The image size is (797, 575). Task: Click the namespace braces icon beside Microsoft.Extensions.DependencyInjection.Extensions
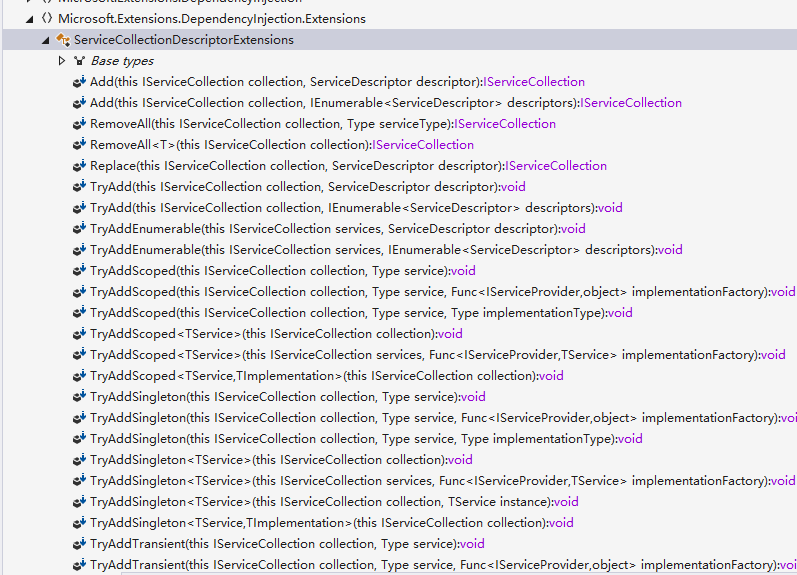tap(47, 18)
